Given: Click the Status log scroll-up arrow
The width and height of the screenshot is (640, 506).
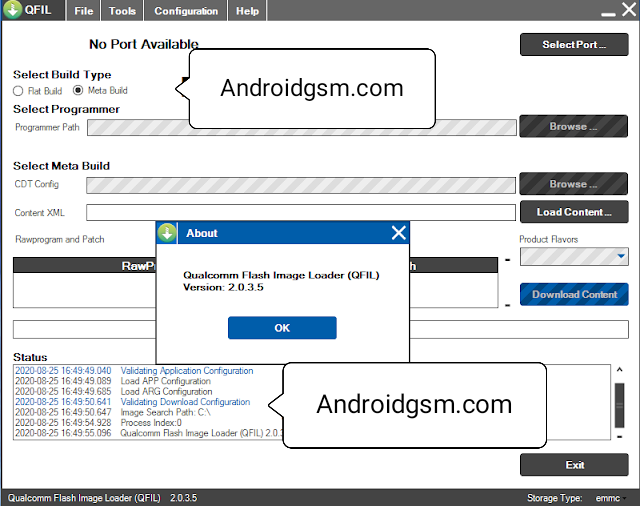Looking at the screenshot, I should tap(619, 370).
